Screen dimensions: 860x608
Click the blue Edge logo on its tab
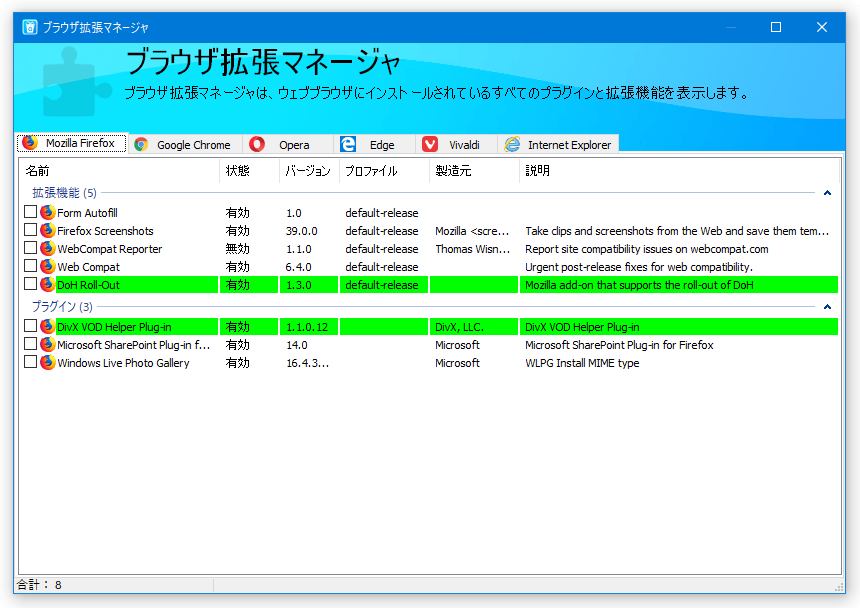(x=348, y=144)
